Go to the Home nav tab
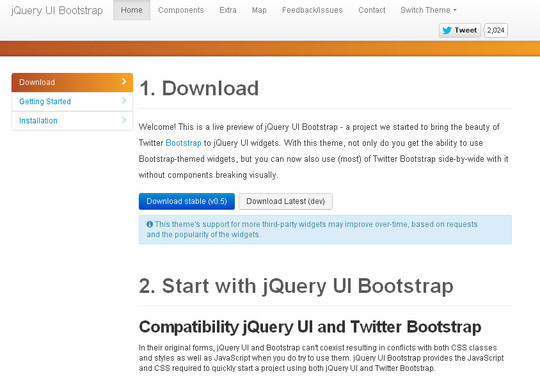 tap(132, 10)
